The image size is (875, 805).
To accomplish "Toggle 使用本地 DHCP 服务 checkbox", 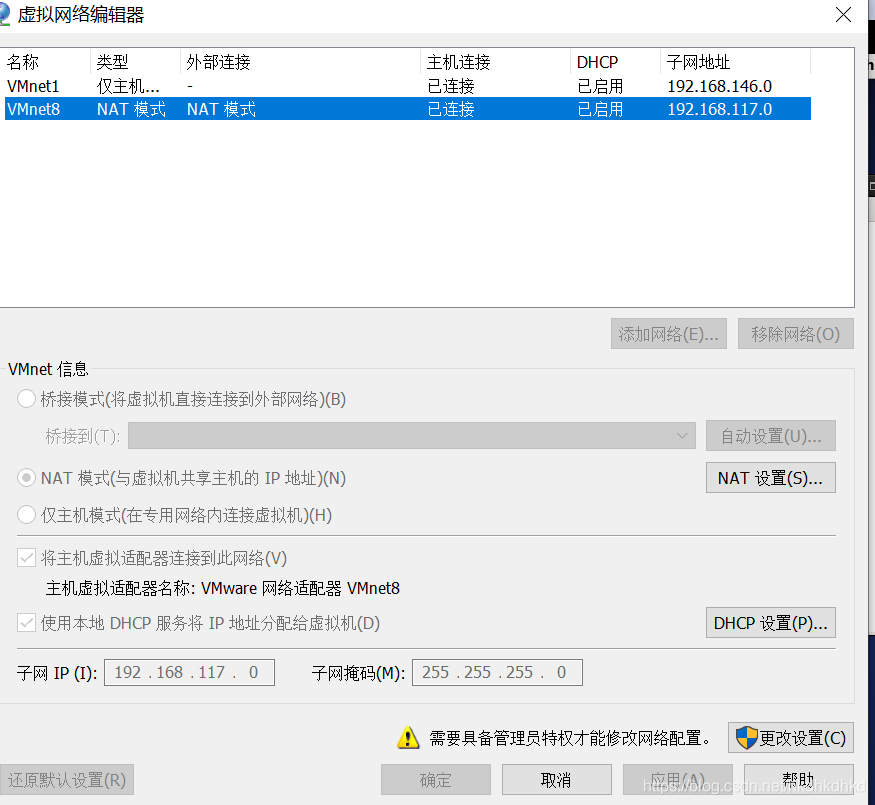I will (x=26, y=623).
